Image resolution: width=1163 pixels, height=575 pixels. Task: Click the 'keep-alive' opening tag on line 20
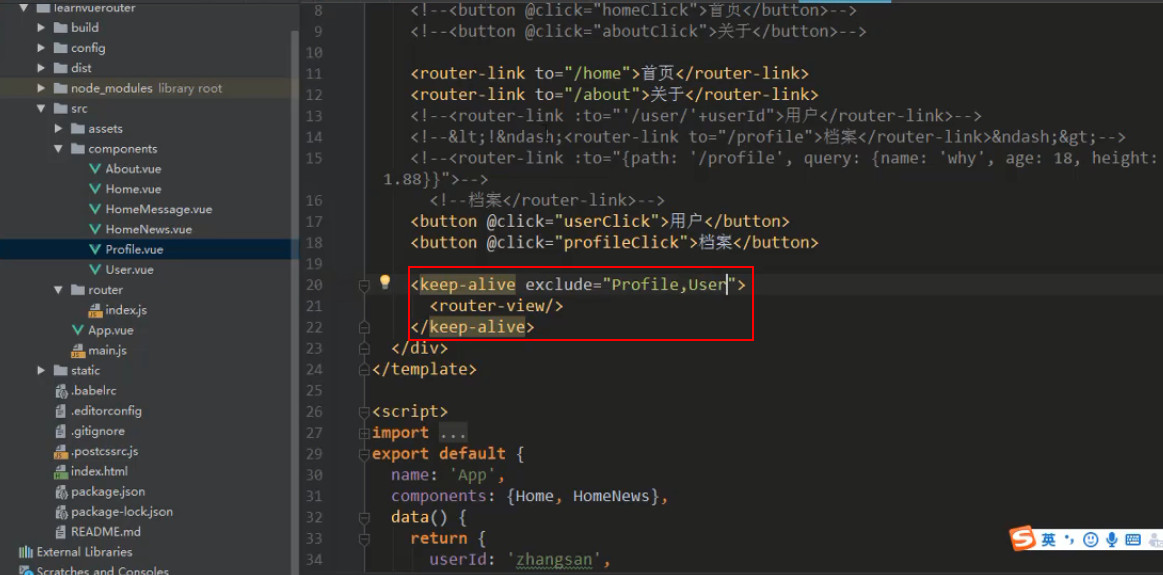(x=468, y=285)
